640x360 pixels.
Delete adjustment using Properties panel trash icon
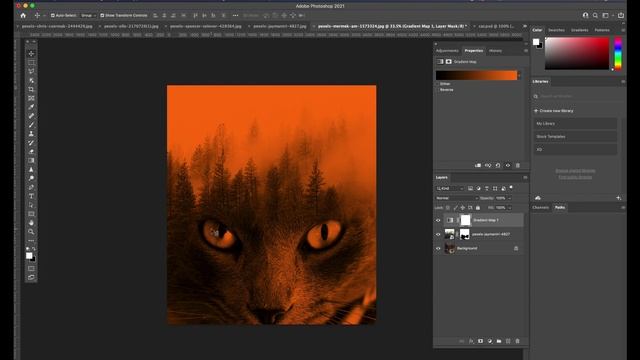[x=518, y=165]
